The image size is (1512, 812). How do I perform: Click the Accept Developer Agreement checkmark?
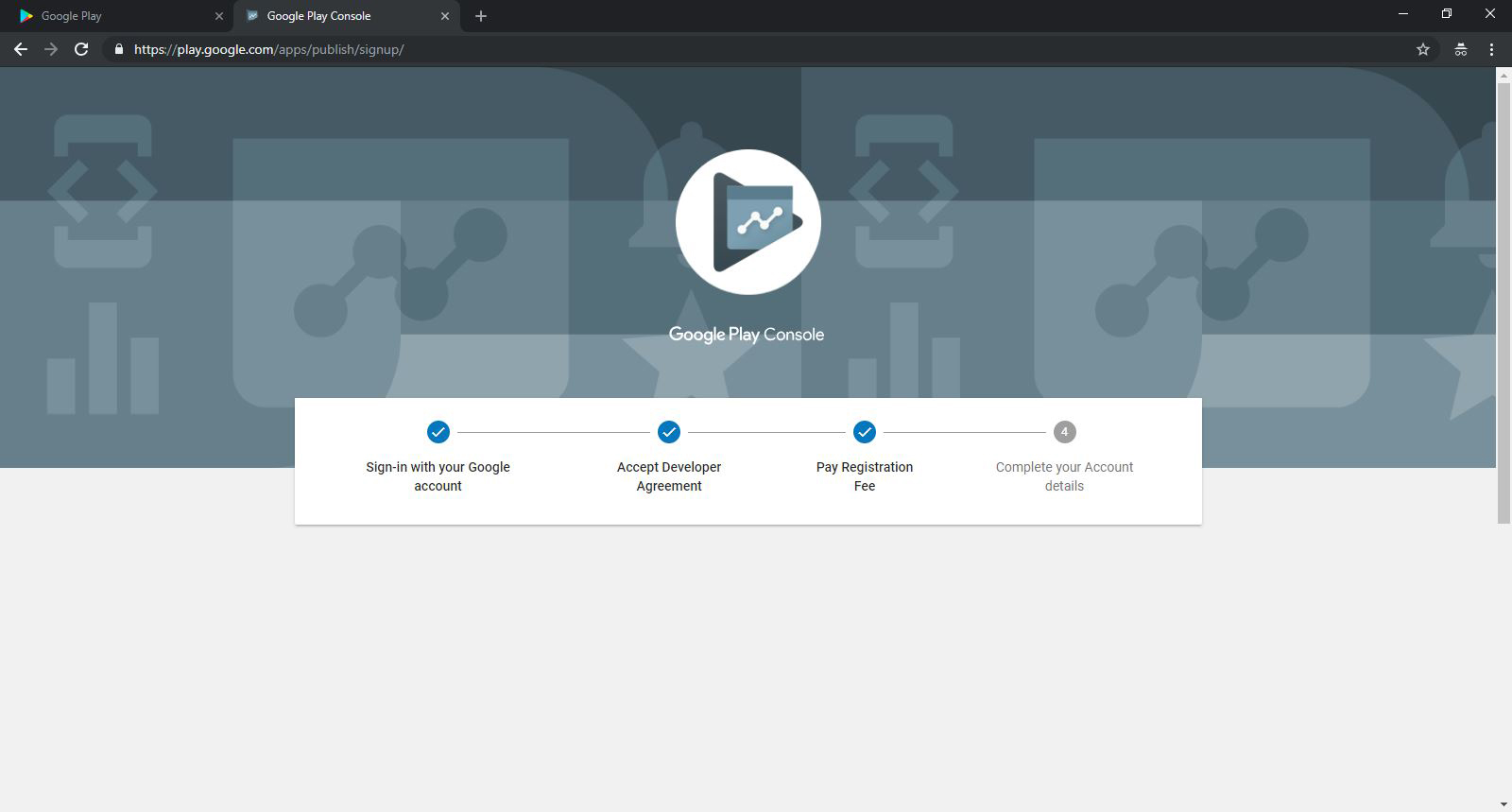coord(669,432)
